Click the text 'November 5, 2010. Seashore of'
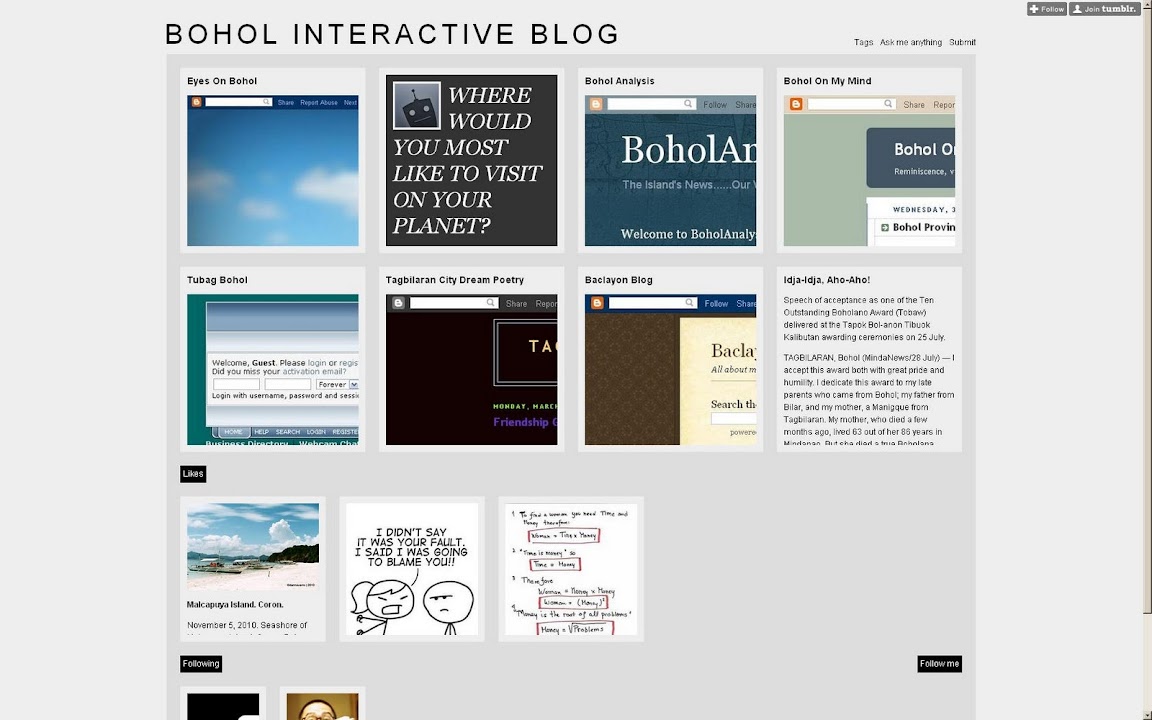 click(x=247, y=625)
